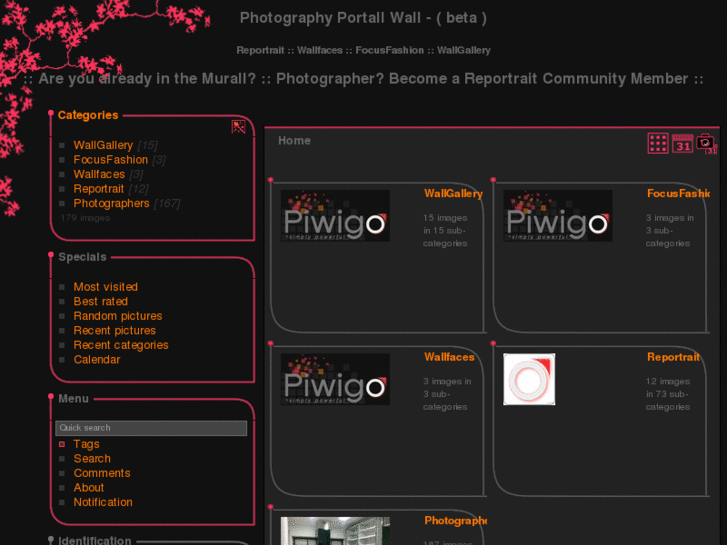Screen dimensions: 727x545
Task: Click the Reportrait album title in the grid
Action: (x=673, y=357)
